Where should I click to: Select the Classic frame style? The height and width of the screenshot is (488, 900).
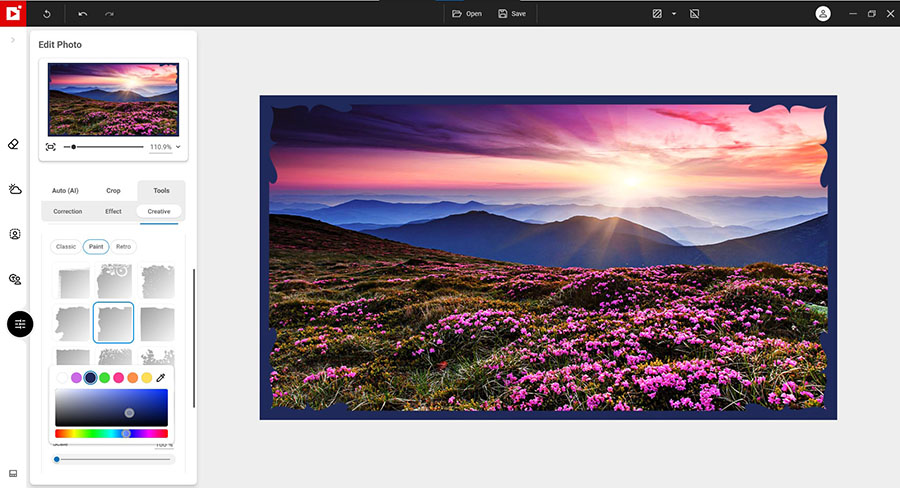click(x=66, y=246)
